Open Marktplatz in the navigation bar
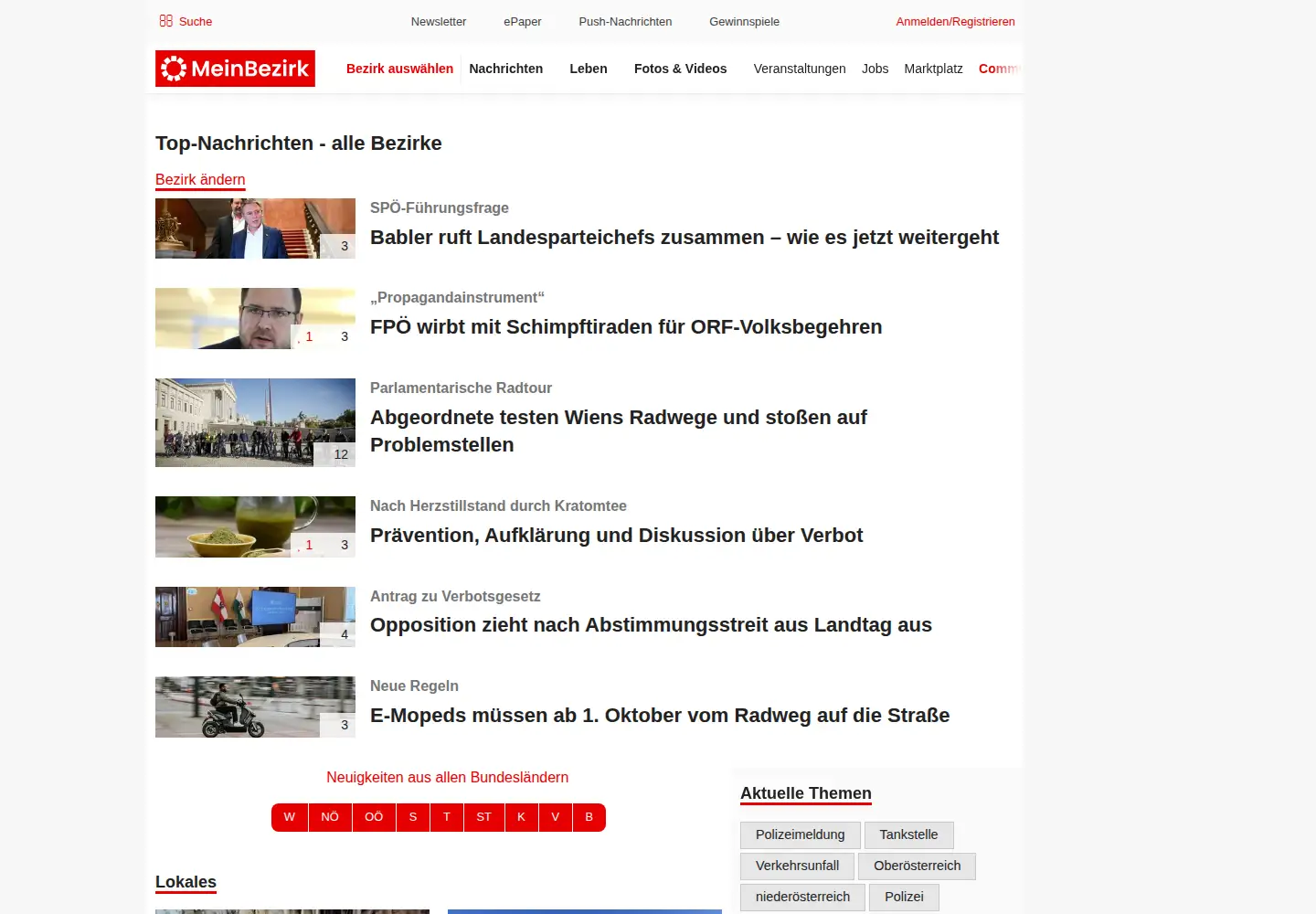Viewport: 1316px width, 914px height. tap(933, 69)
